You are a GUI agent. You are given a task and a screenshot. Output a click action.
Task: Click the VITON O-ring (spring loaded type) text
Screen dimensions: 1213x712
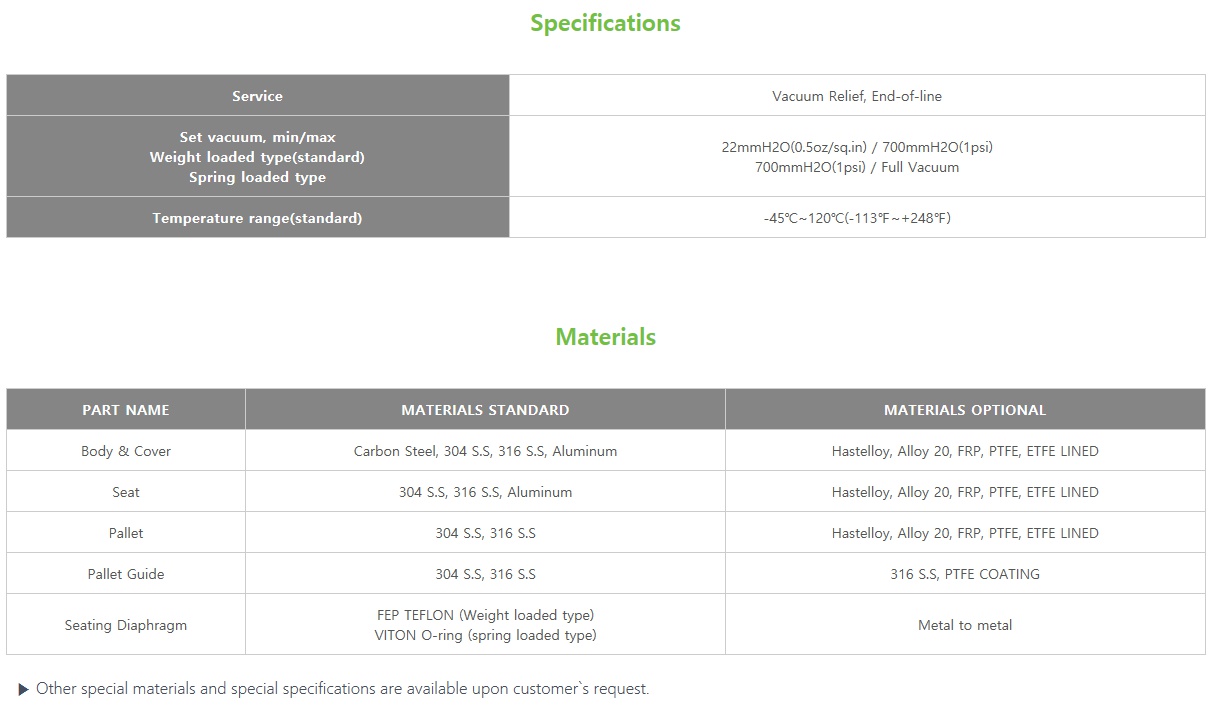(x=485, y=635)
